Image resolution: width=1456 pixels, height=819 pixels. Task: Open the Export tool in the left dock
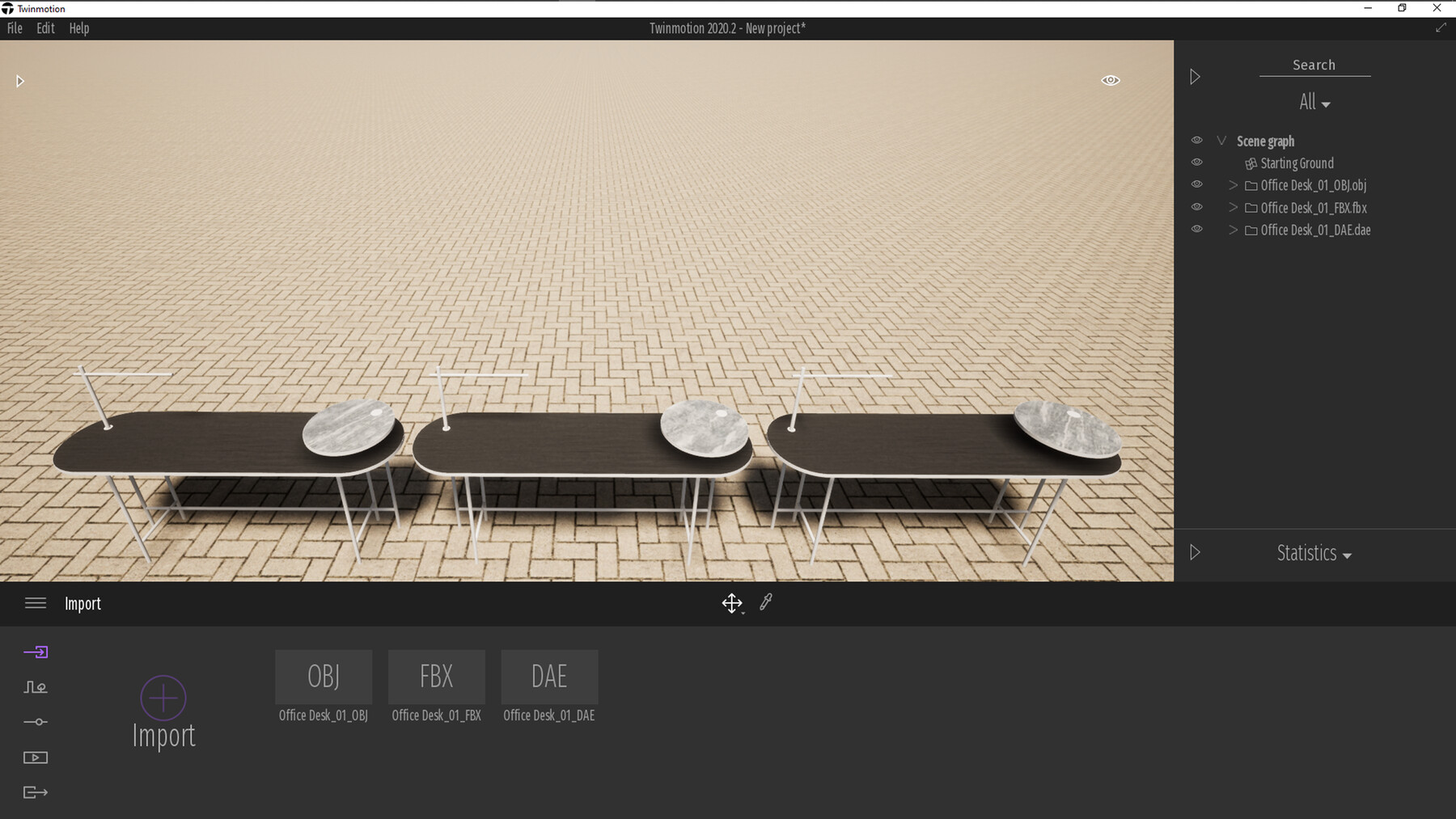pyautogui.click(x=36, y=792)
